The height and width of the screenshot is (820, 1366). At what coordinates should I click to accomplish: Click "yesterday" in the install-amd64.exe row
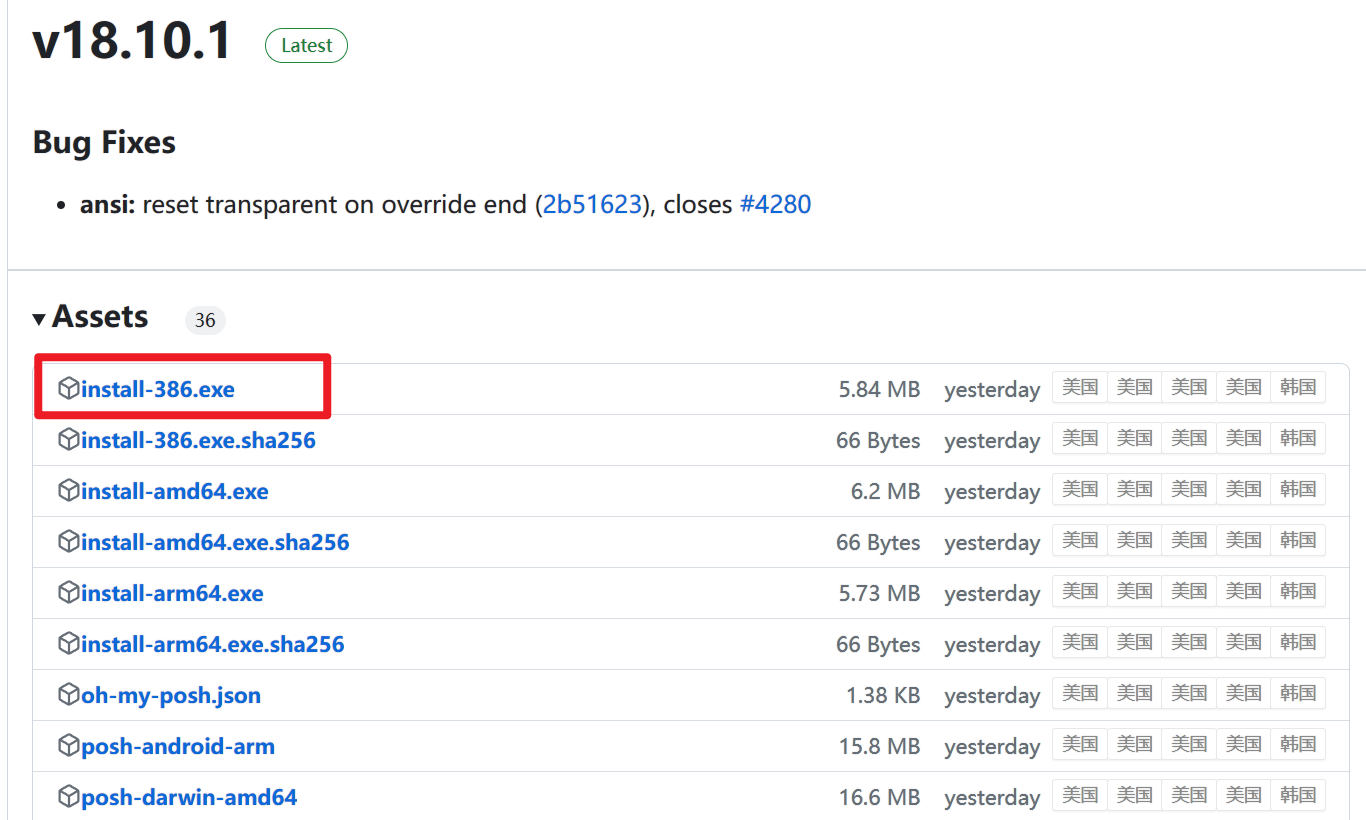(992, 491)
